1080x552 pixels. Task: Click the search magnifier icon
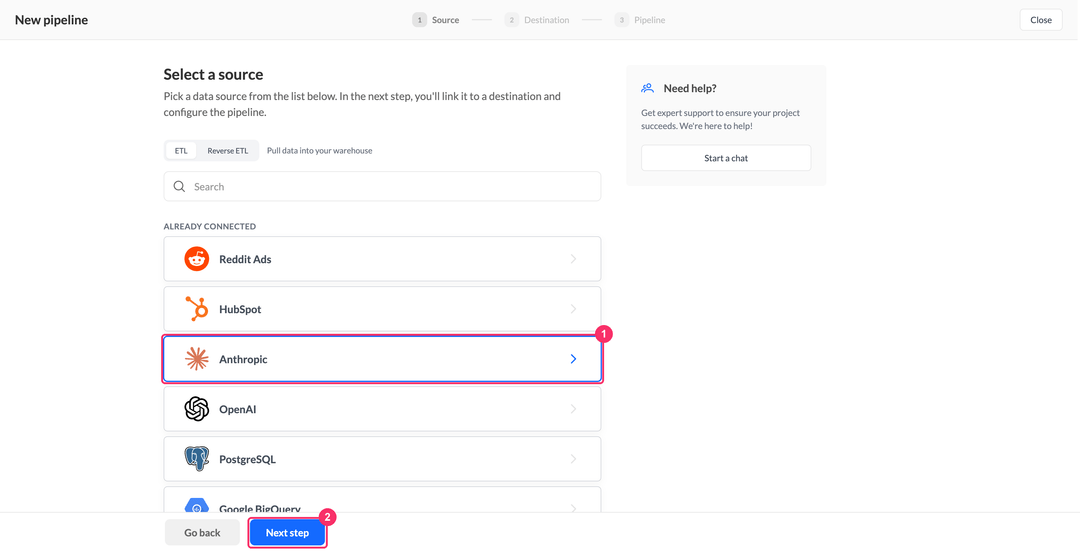[x=179, y=187]
